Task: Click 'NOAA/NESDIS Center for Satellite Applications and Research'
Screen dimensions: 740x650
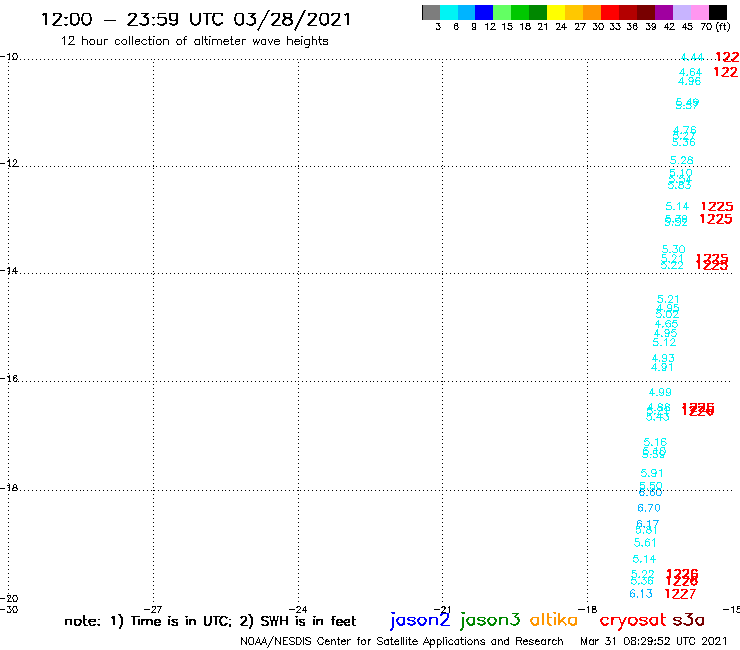Action: coord(402,642)
